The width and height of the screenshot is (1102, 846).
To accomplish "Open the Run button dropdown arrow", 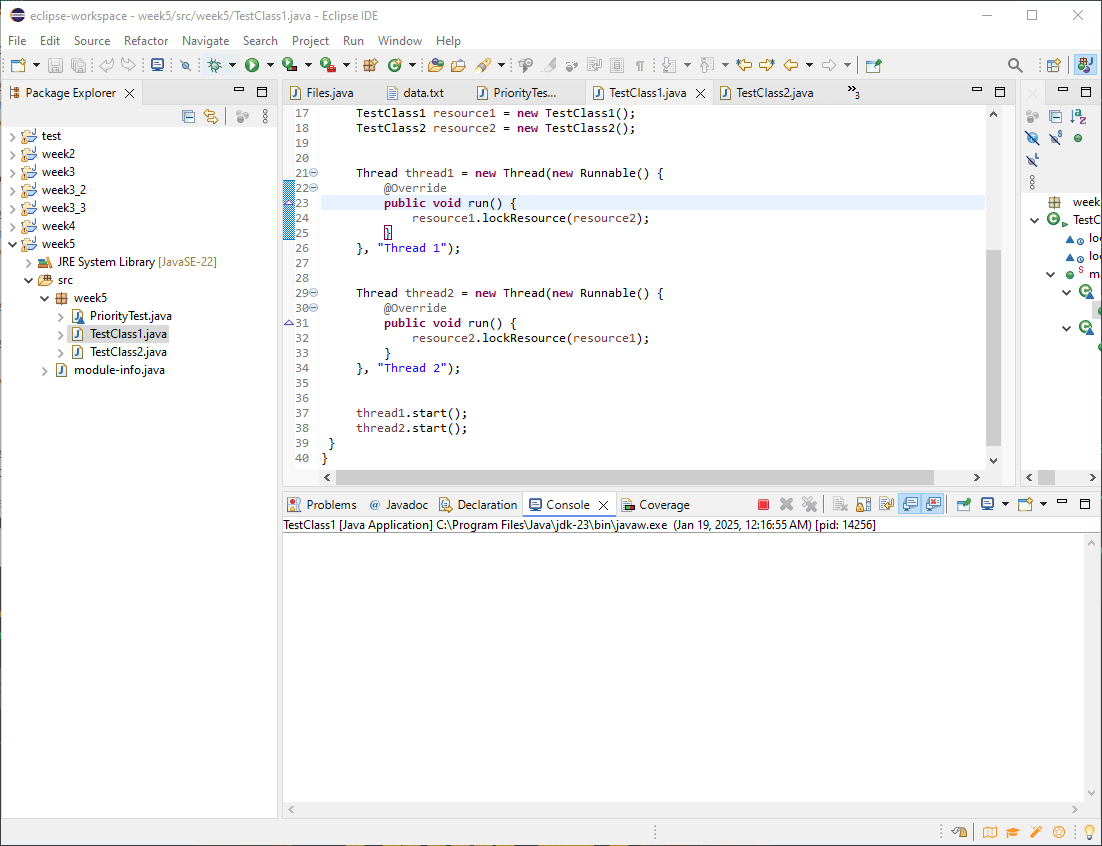I will (270, 65).
